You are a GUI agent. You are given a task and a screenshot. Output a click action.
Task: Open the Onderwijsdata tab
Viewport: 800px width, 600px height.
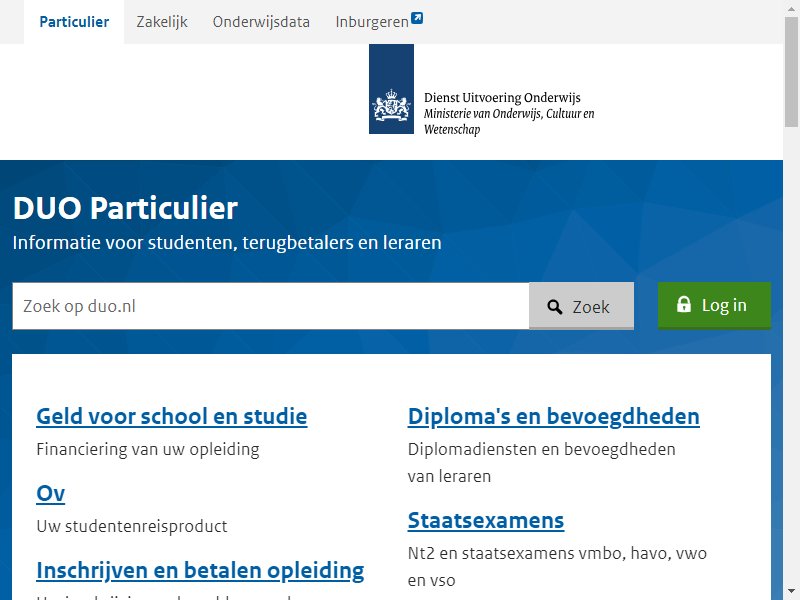coord(261,22)
